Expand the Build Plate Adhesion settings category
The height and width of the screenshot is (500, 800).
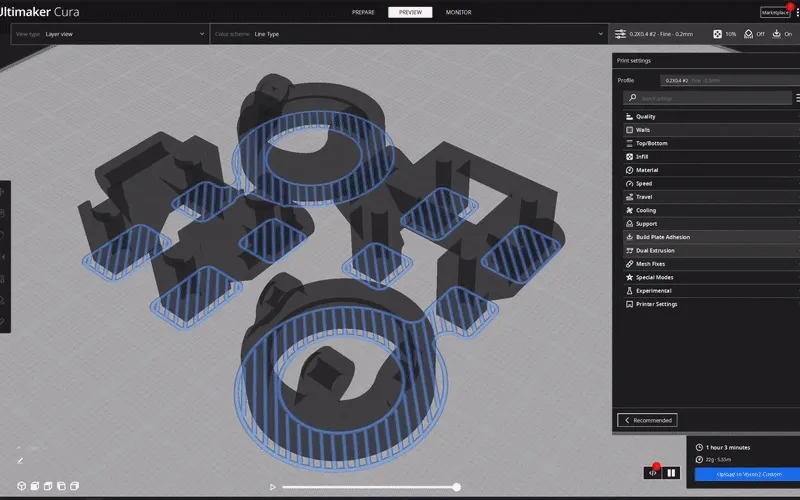click(711, 237)
